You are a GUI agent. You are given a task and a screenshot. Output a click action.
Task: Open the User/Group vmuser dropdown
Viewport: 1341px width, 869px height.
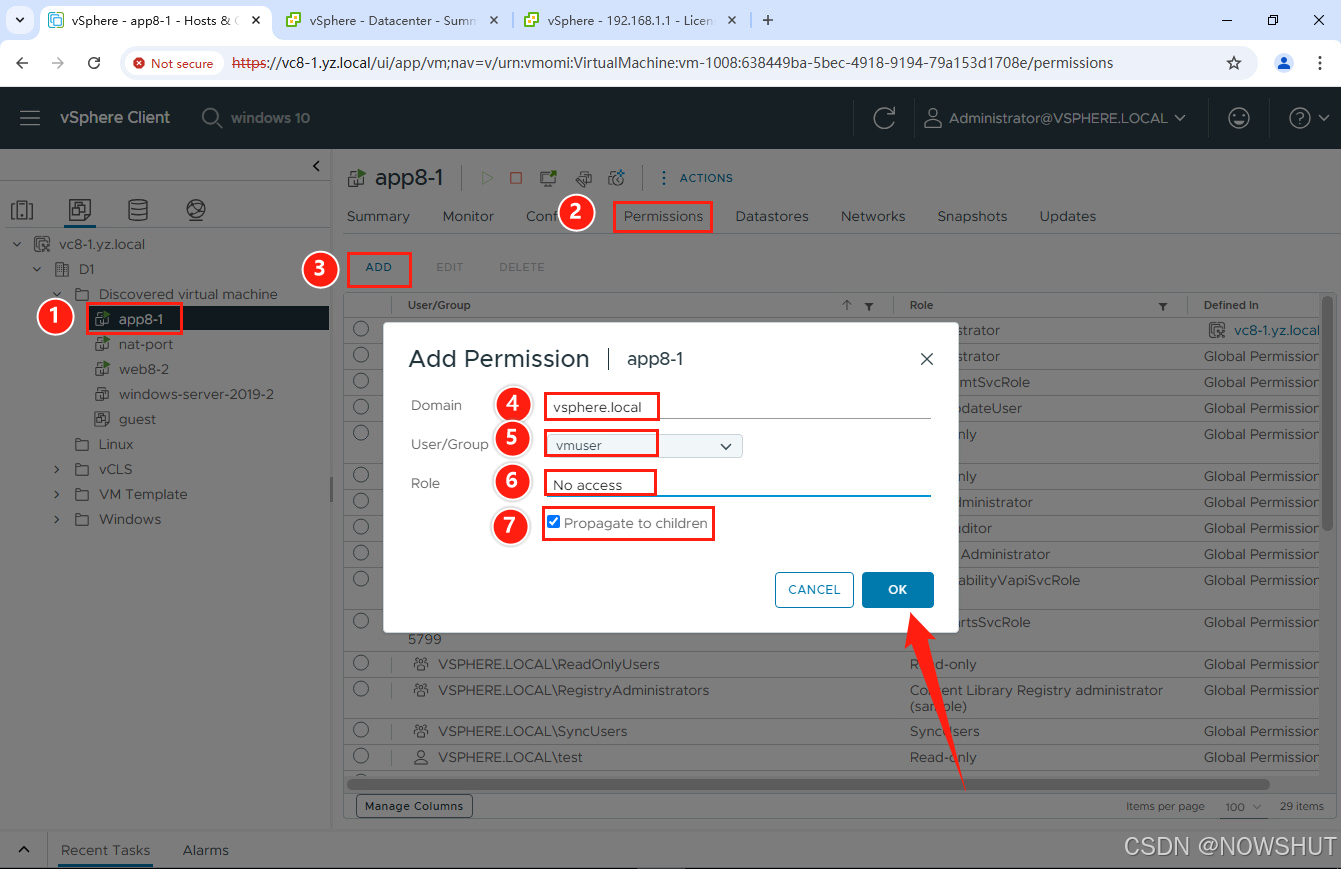(643, 446)
